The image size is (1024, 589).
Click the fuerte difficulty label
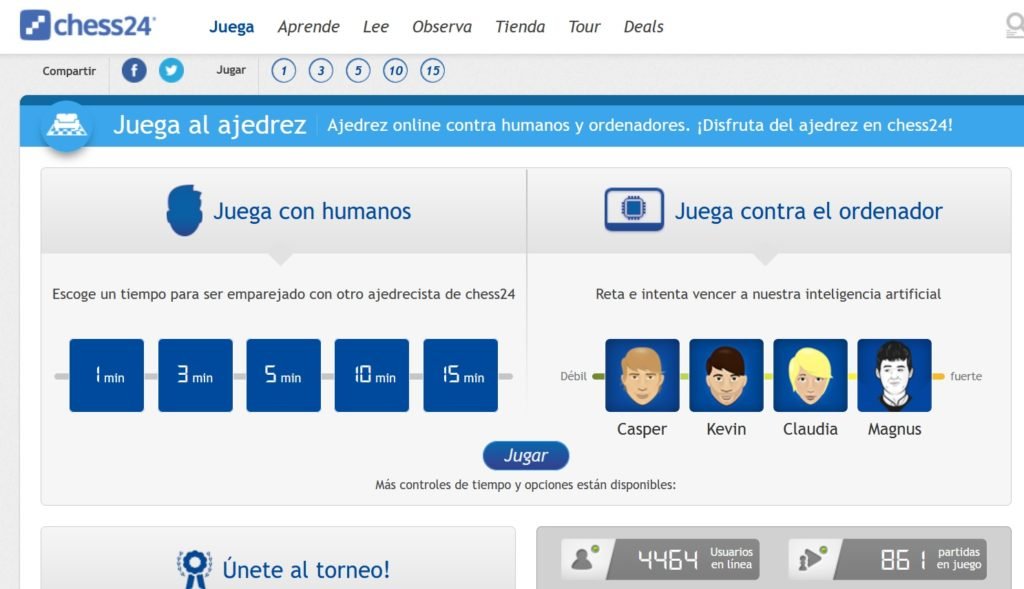click(x=966, y=376)
